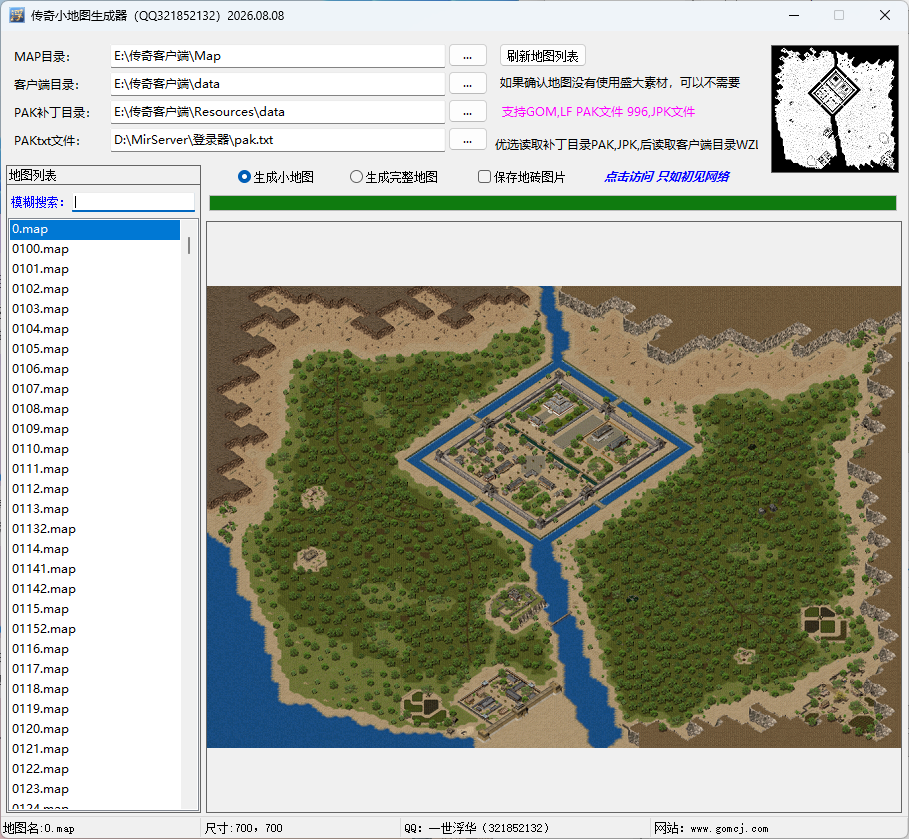Select 0121.map in the map list
This screenshot has height=839, width=909.
pyautogui.click(x=95, y=749)
